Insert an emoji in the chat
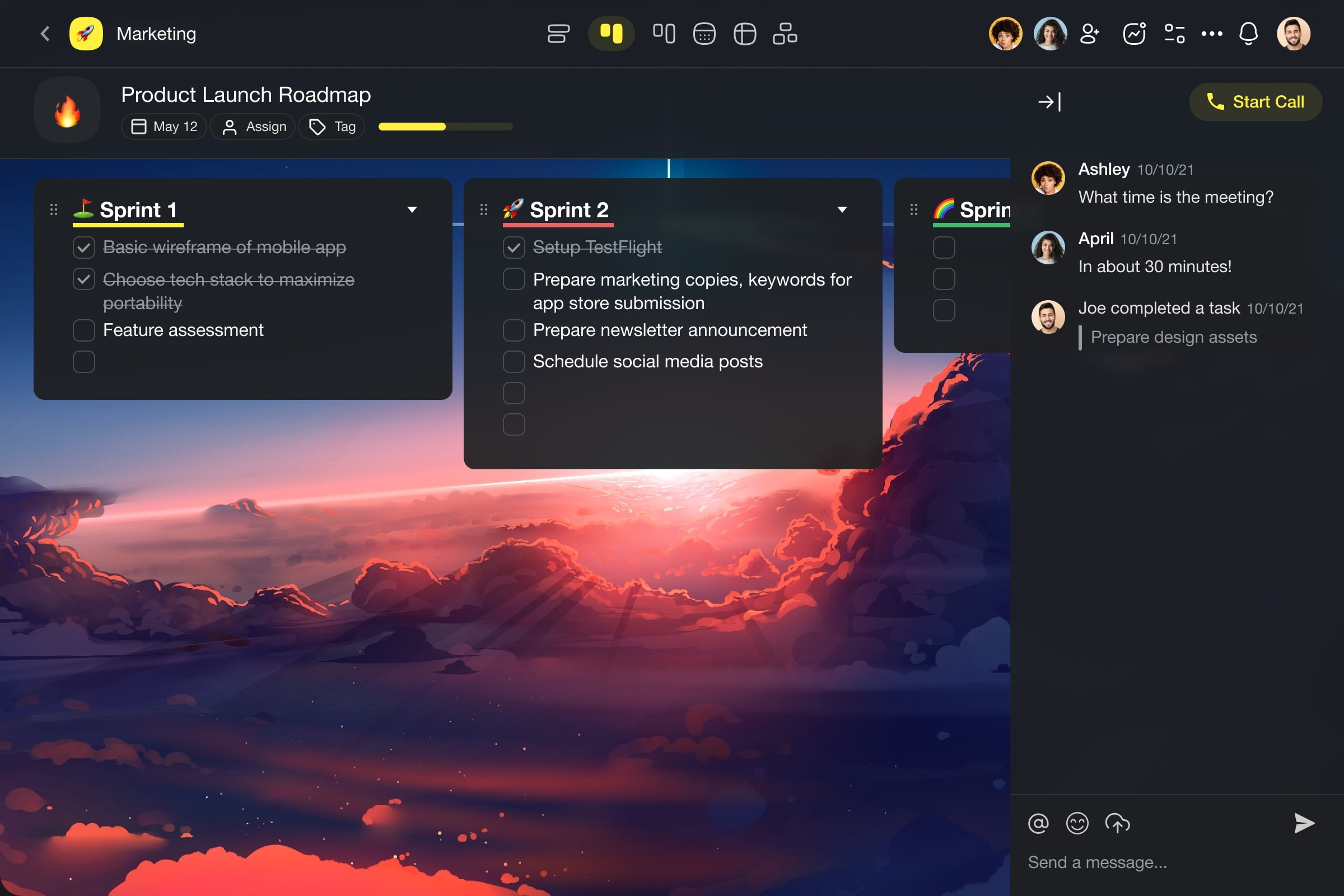 1077,823
